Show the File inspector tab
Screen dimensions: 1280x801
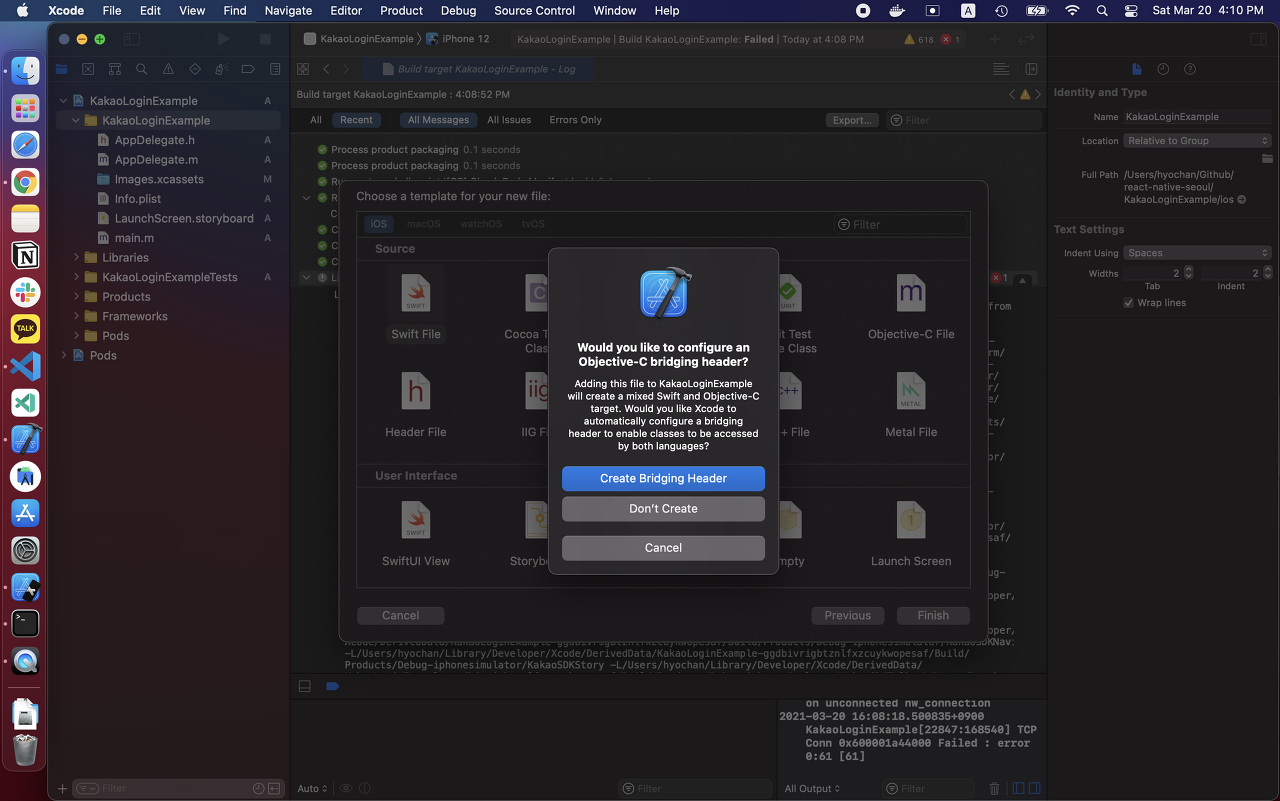pos(1136,69)
